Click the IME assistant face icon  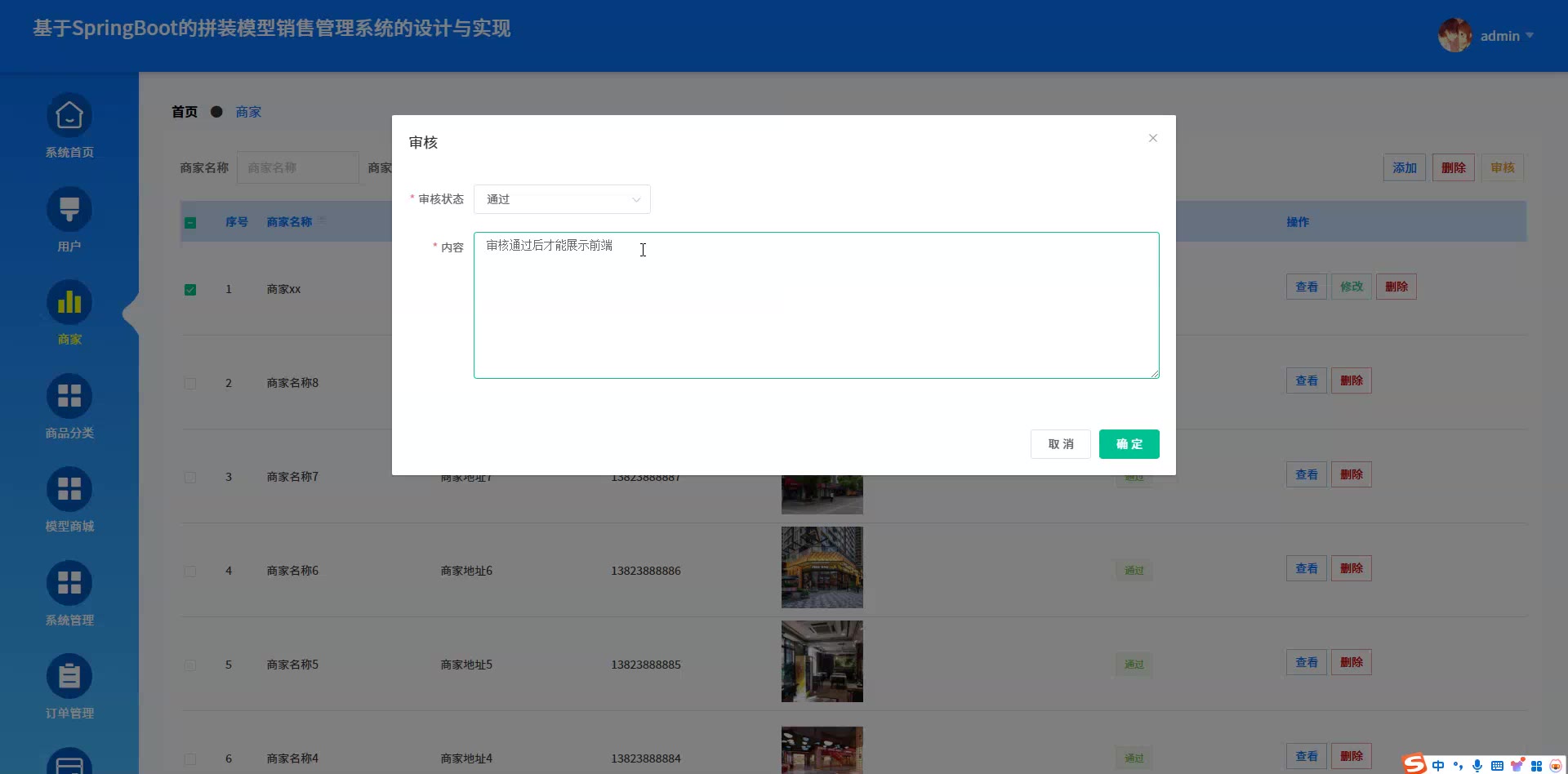click(x=1556, y=765)
